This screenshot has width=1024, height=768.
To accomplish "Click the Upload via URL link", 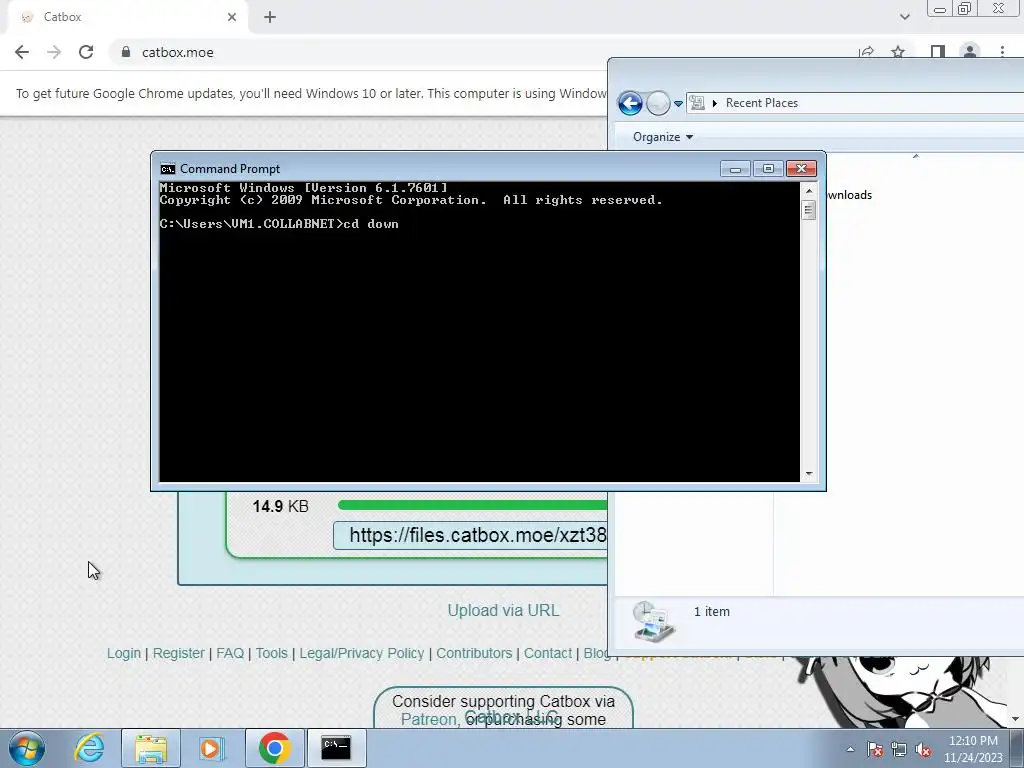I will tap(503, 611).
